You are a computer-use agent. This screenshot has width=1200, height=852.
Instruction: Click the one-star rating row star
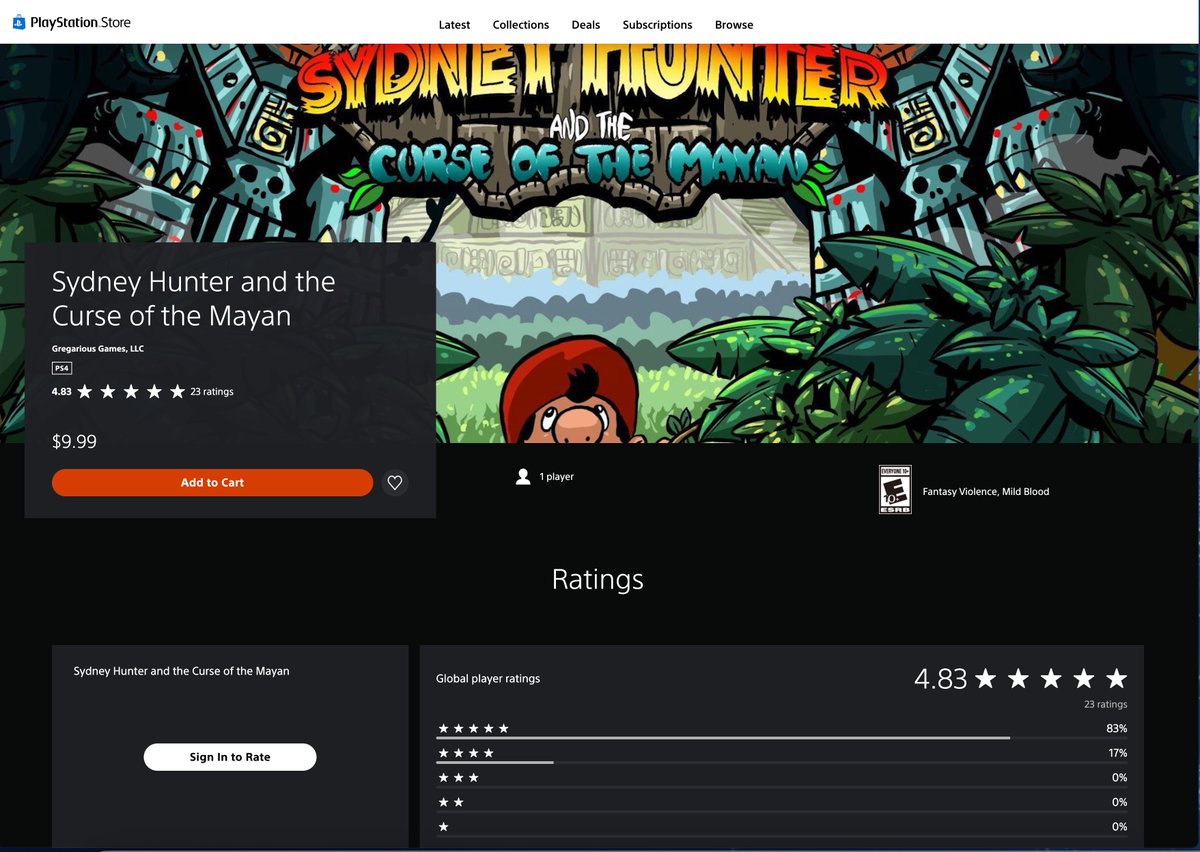pos(444,827)
